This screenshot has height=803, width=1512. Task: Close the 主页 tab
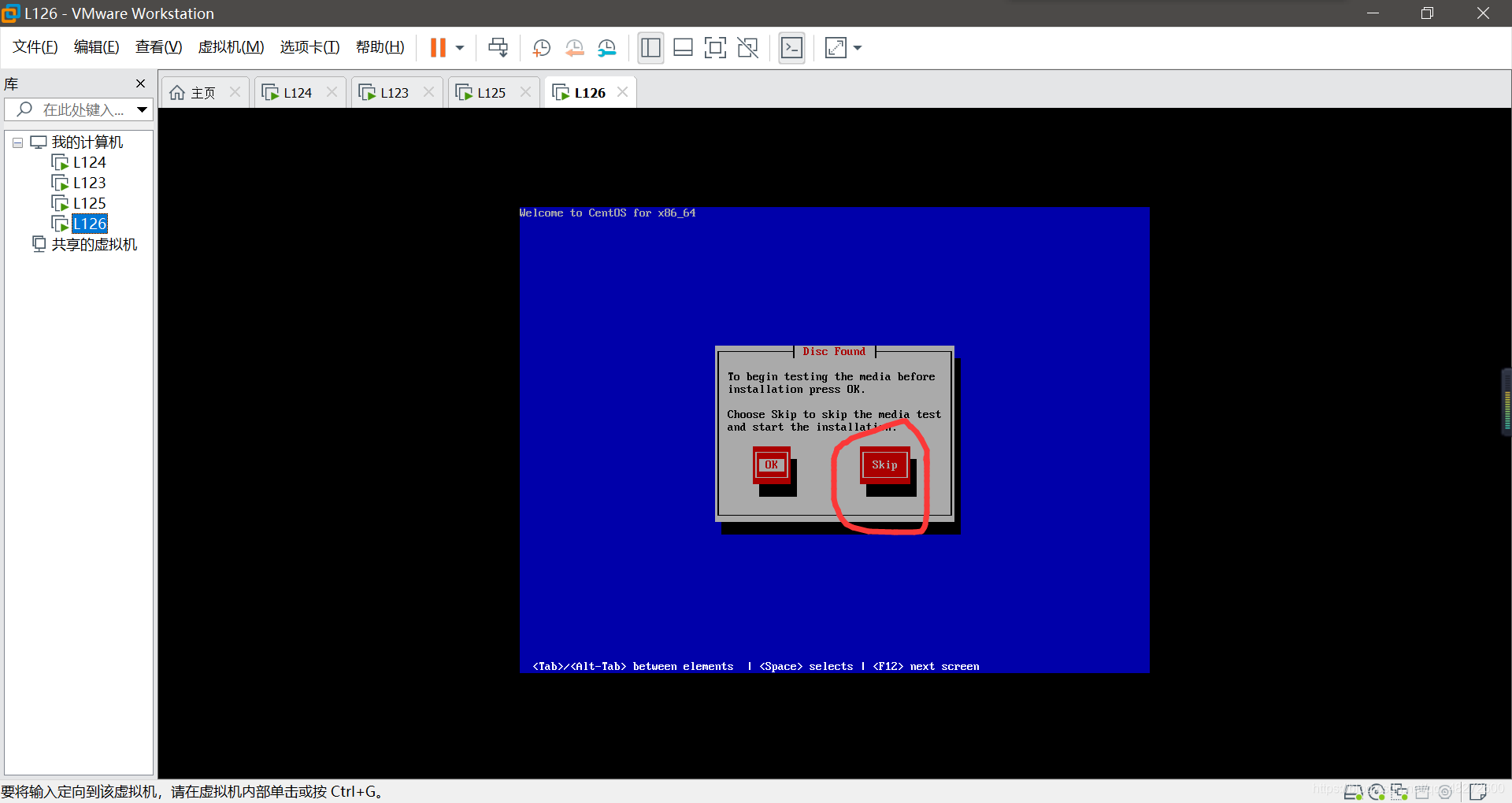coord(235,92)
